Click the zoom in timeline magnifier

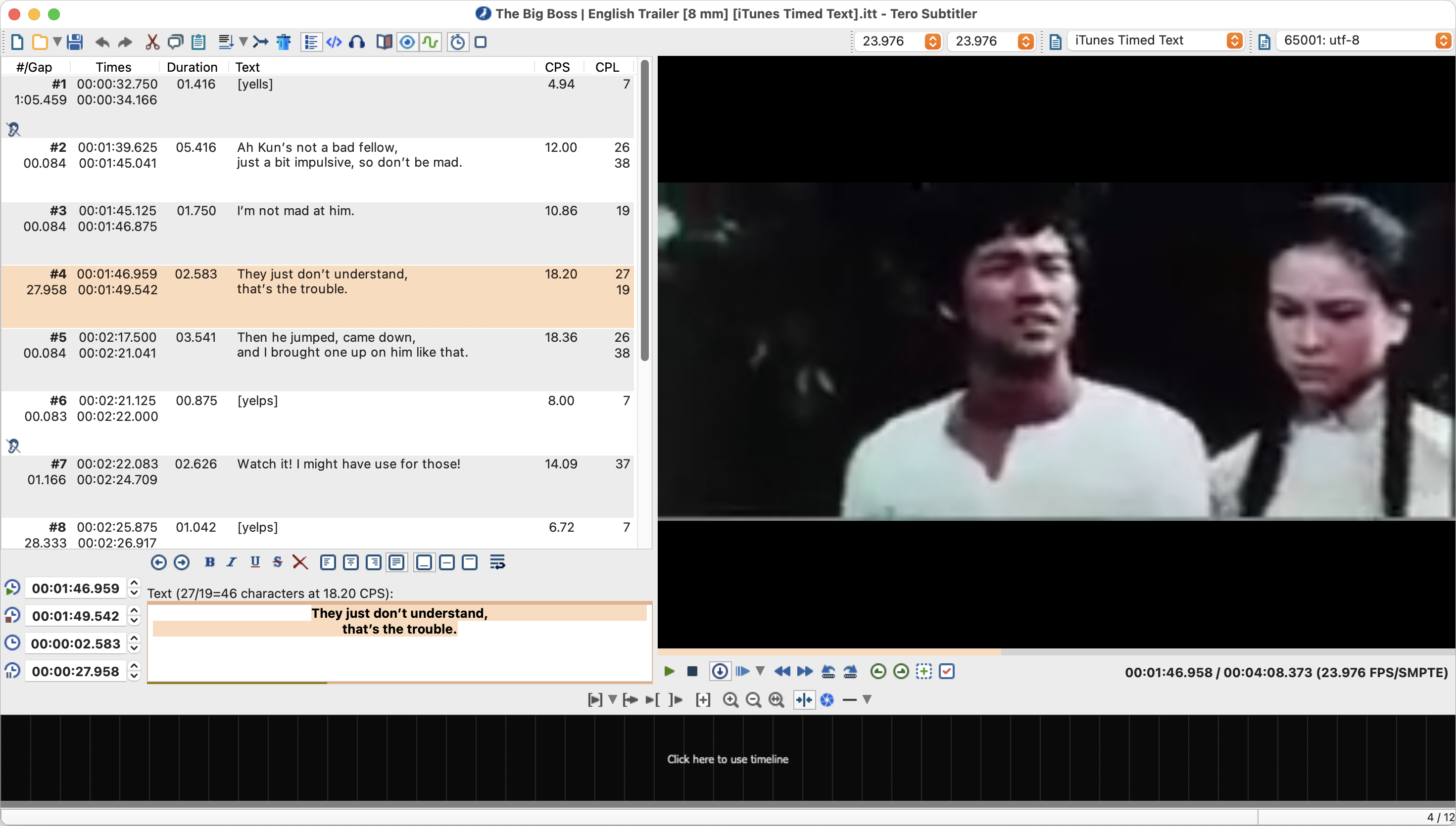click(730, 699)
